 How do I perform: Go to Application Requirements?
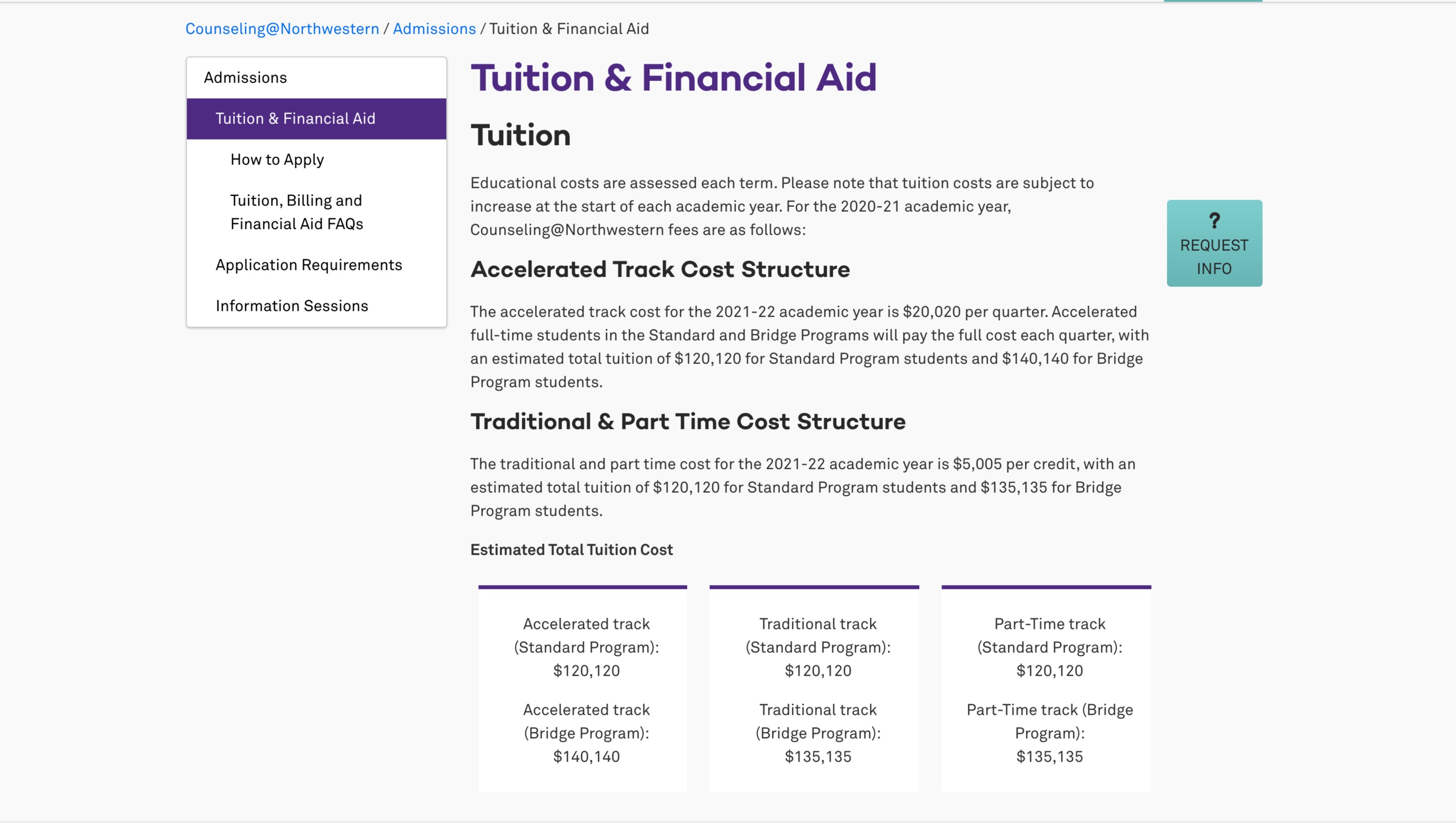309,265
